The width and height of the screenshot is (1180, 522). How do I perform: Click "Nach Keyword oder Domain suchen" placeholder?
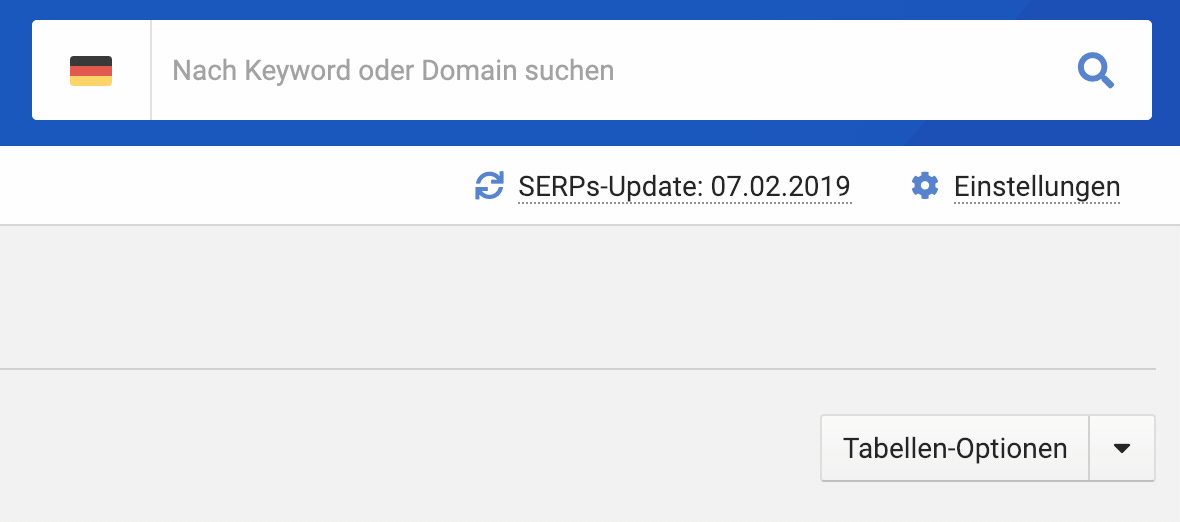tap(393, 71)
